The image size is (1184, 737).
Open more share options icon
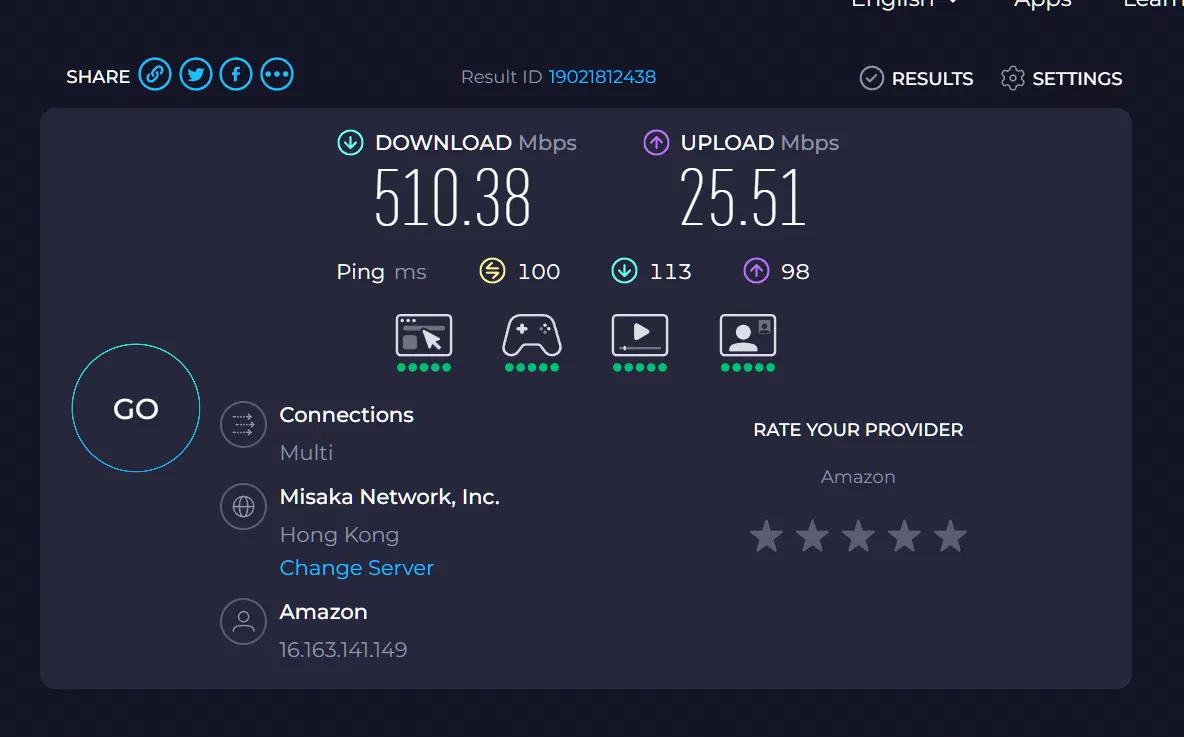tap(277, 75)
